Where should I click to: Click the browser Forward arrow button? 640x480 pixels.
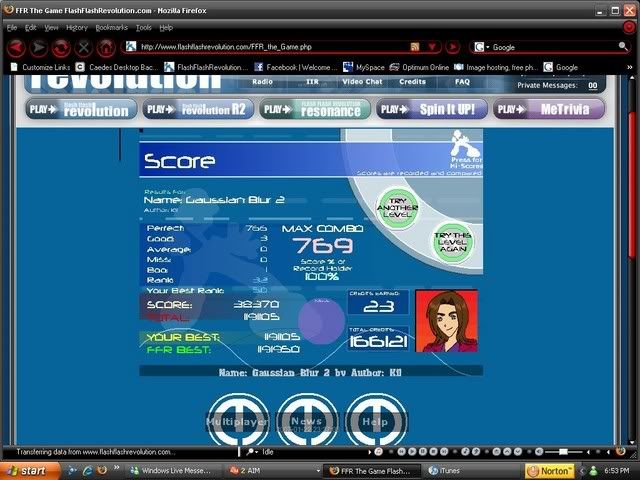[x=38, y=47]
